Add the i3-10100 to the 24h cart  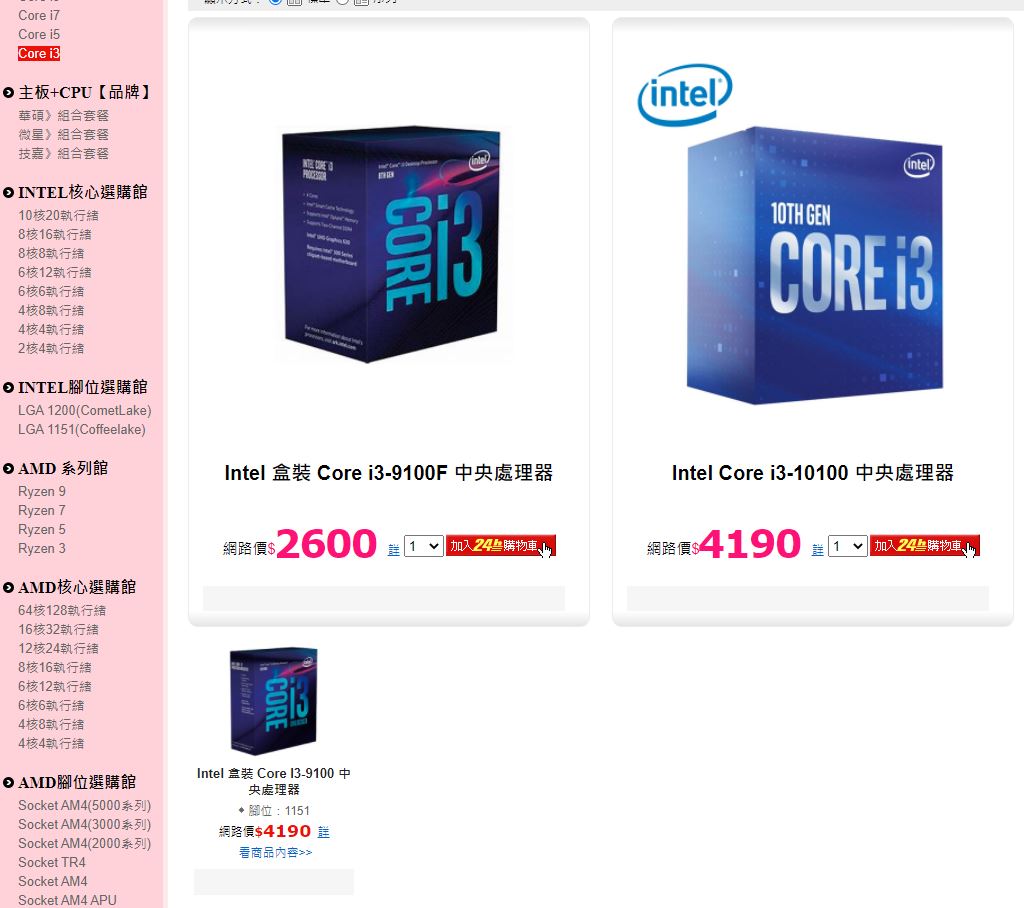tap(924, 546)
